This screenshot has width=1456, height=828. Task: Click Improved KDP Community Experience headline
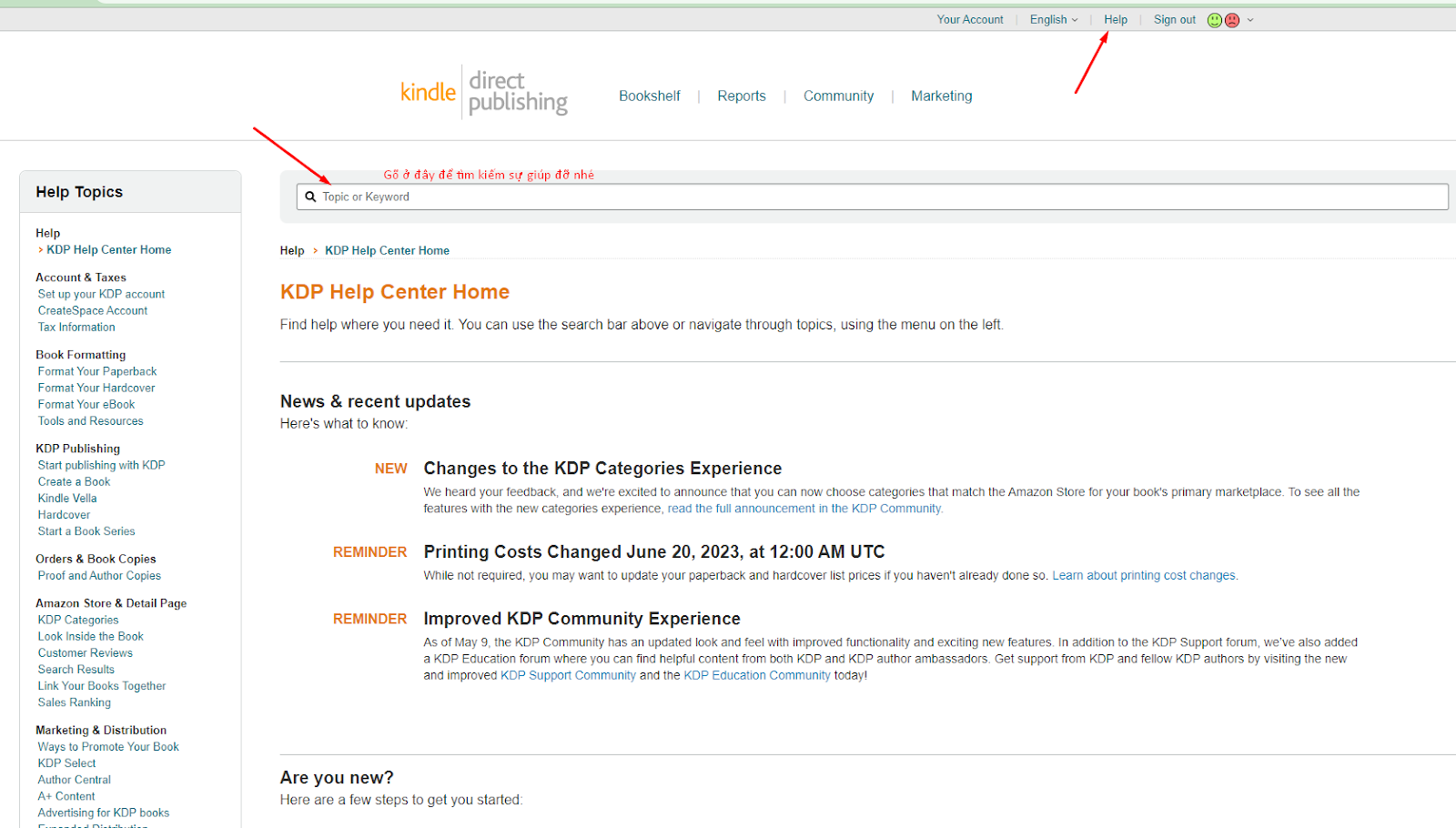(x=582, y=619)
